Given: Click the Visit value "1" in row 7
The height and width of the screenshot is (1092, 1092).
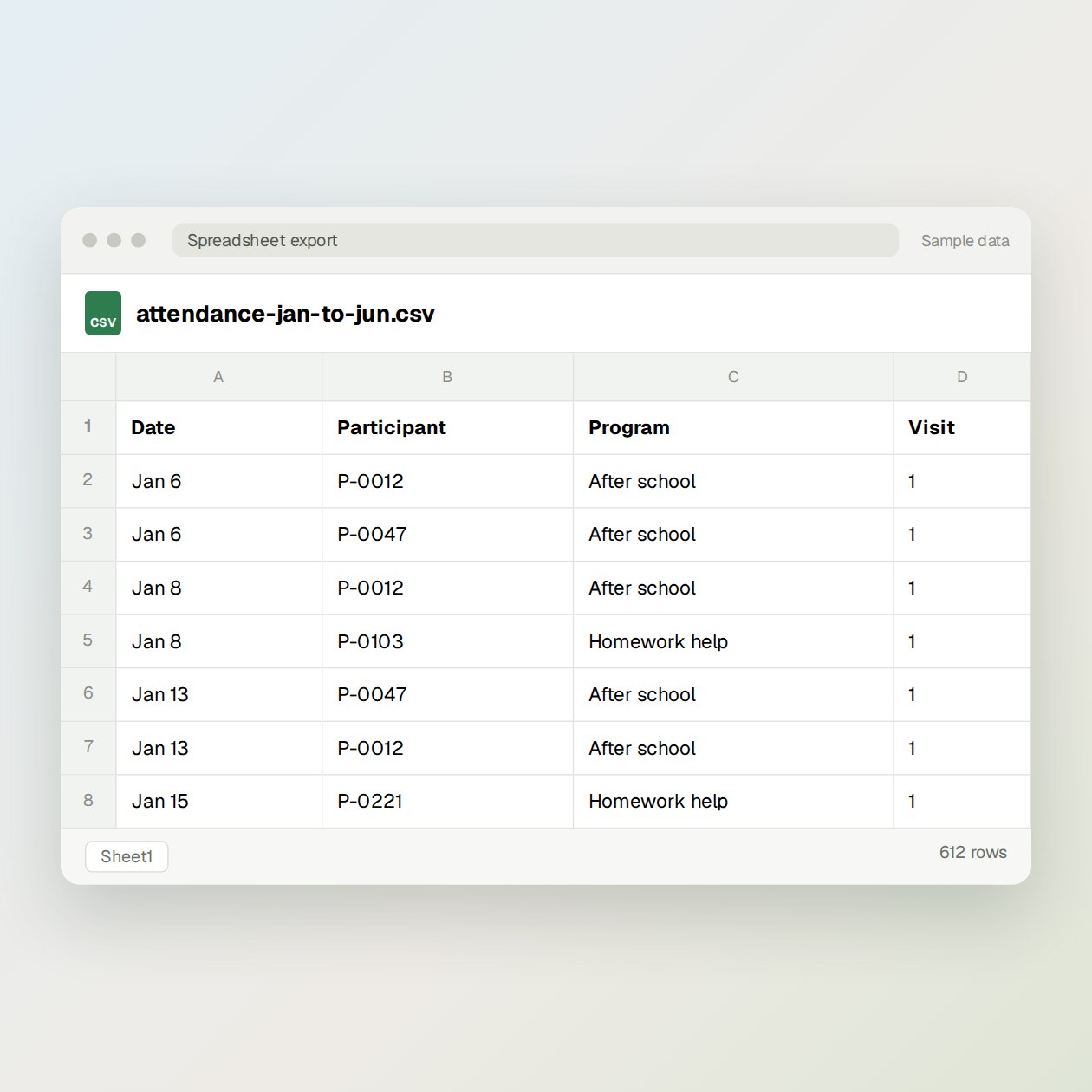Looking at the screenshot, I should click(962, 748).
